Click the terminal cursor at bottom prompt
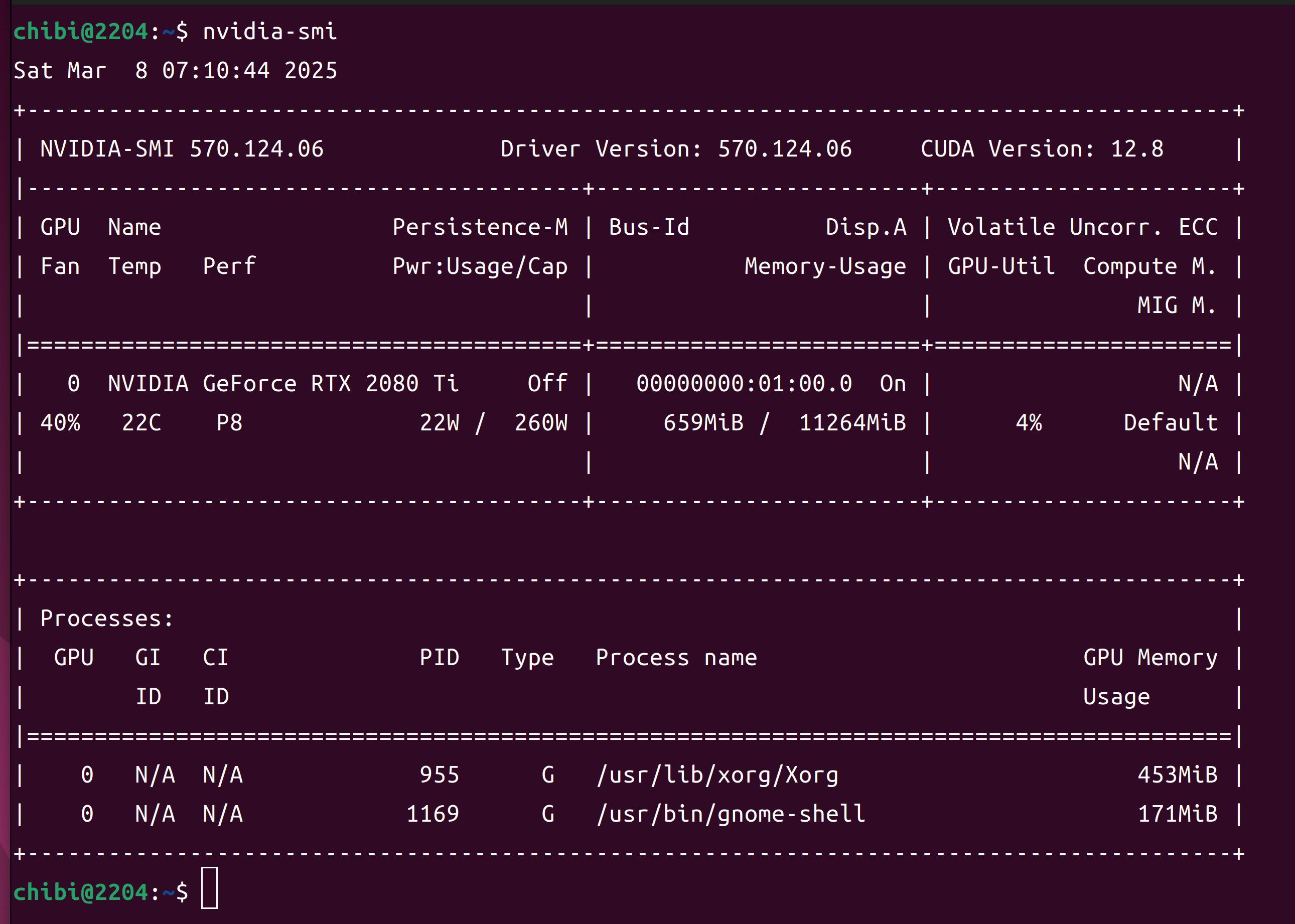Viewport: 1295px width, 924px height. tap(209, 888)
